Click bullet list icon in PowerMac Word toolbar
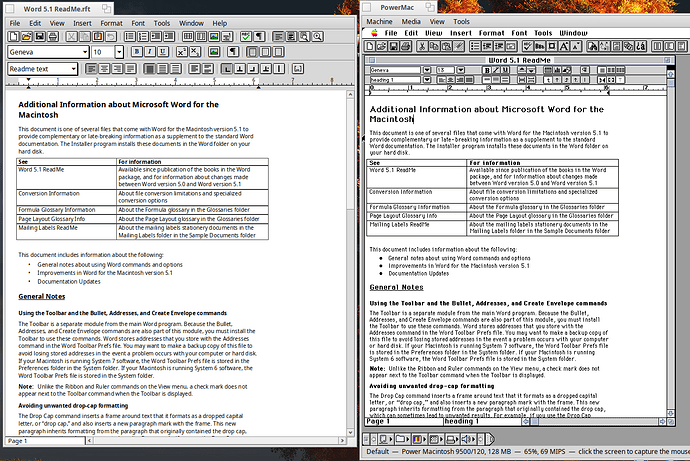The image size is (690, 461). pos(475,46)
